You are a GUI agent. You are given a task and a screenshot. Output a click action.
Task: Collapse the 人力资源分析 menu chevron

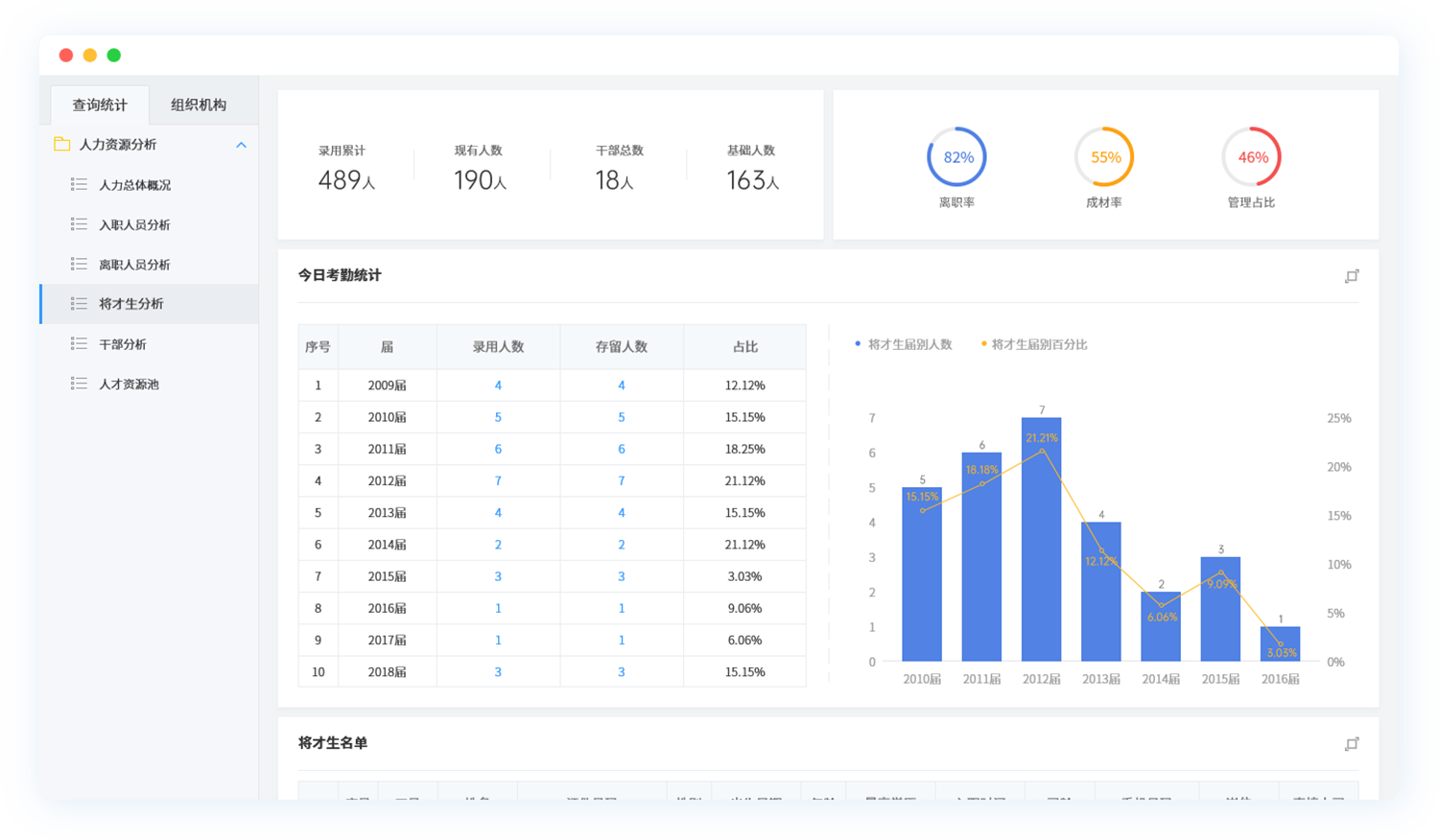[242, 145]
